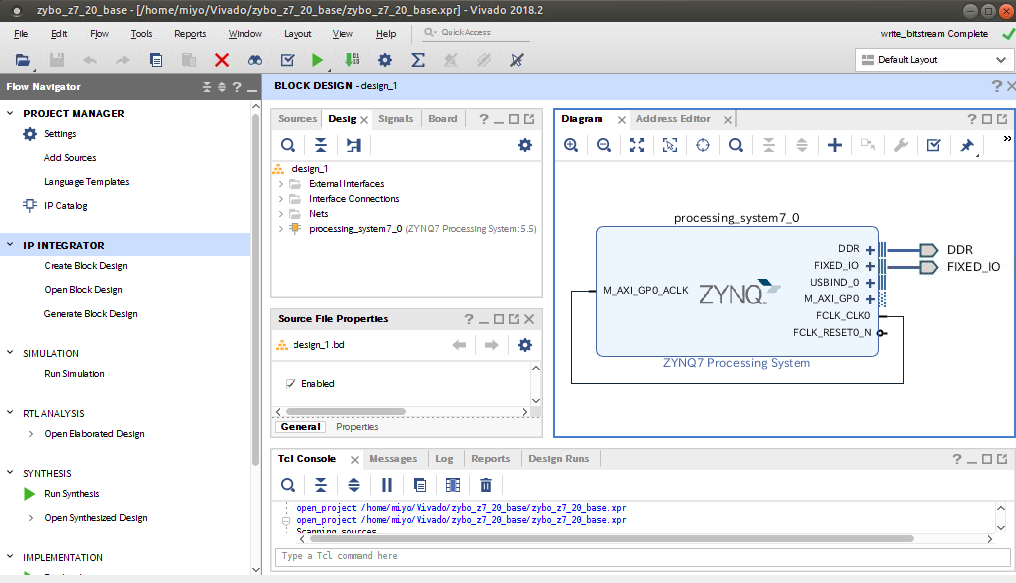Open the File menu
This screenshot has height=583, width=1016.
(21, 34)
